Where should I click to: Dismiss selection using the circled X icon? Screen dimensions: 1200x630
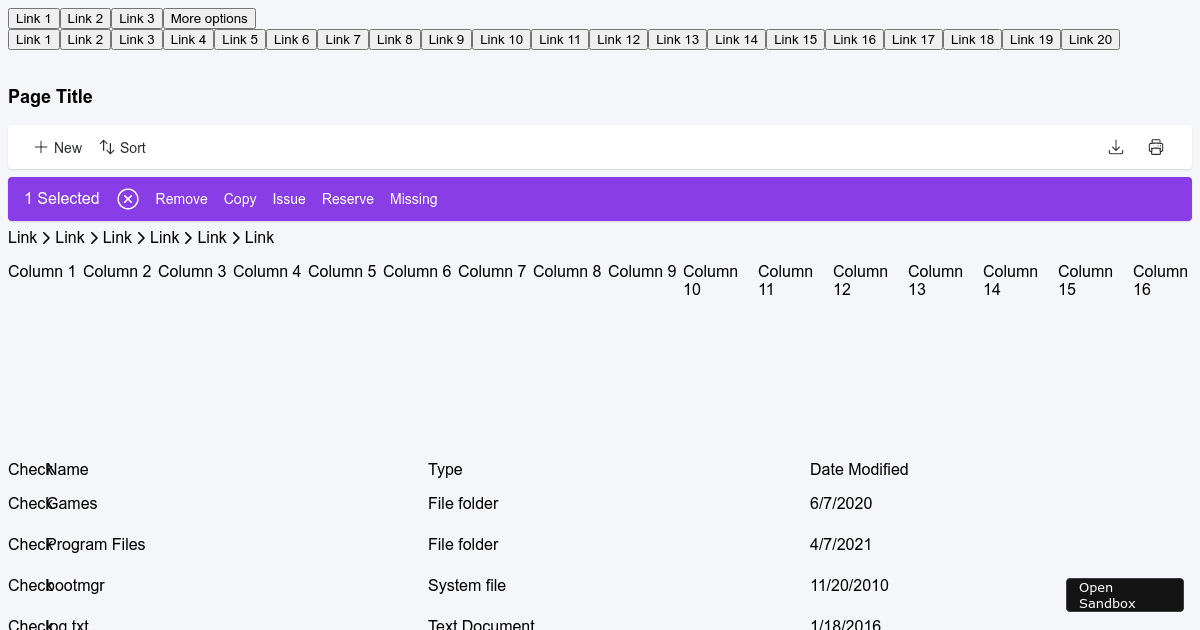pos(128,199)
